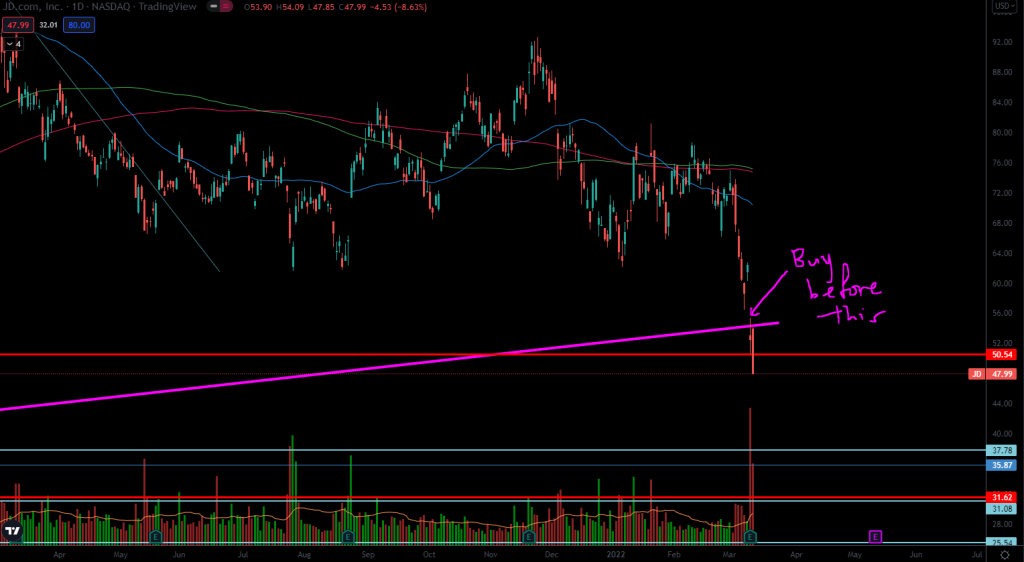The image size is (1024, 562).
Task: Toggle the grey minus pill button
Action: click(214, 7)
